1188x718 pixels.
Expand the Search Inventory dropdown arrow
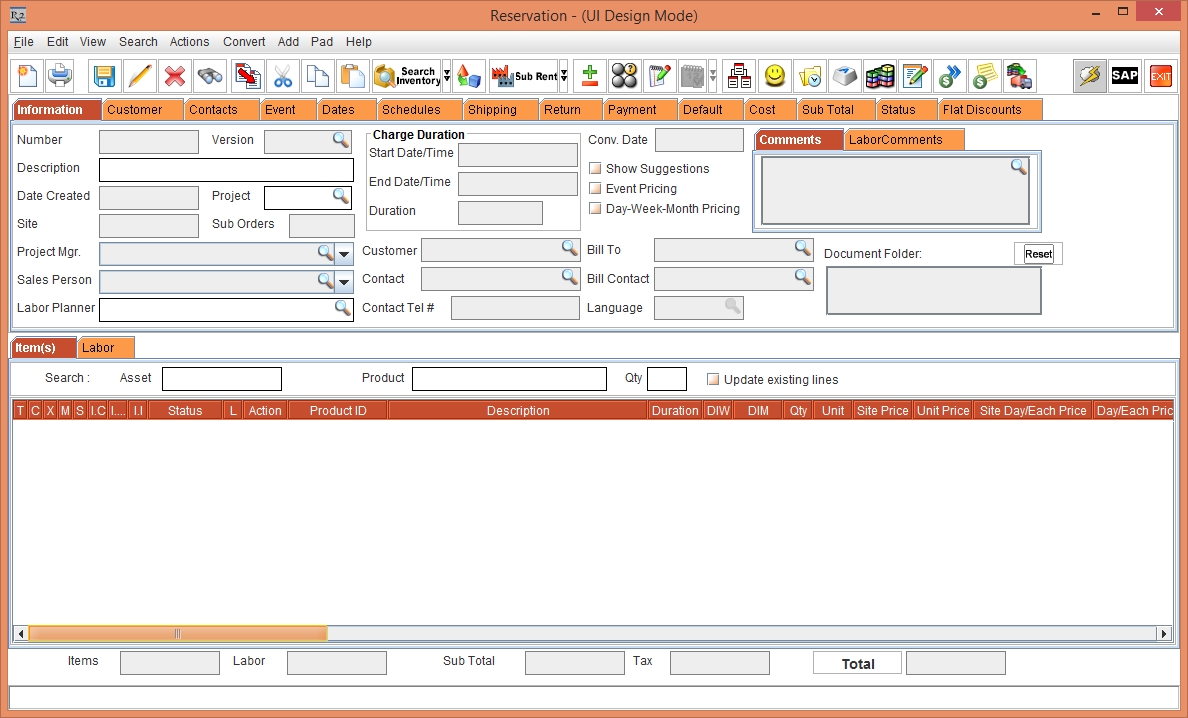click(x=447, y=76)
